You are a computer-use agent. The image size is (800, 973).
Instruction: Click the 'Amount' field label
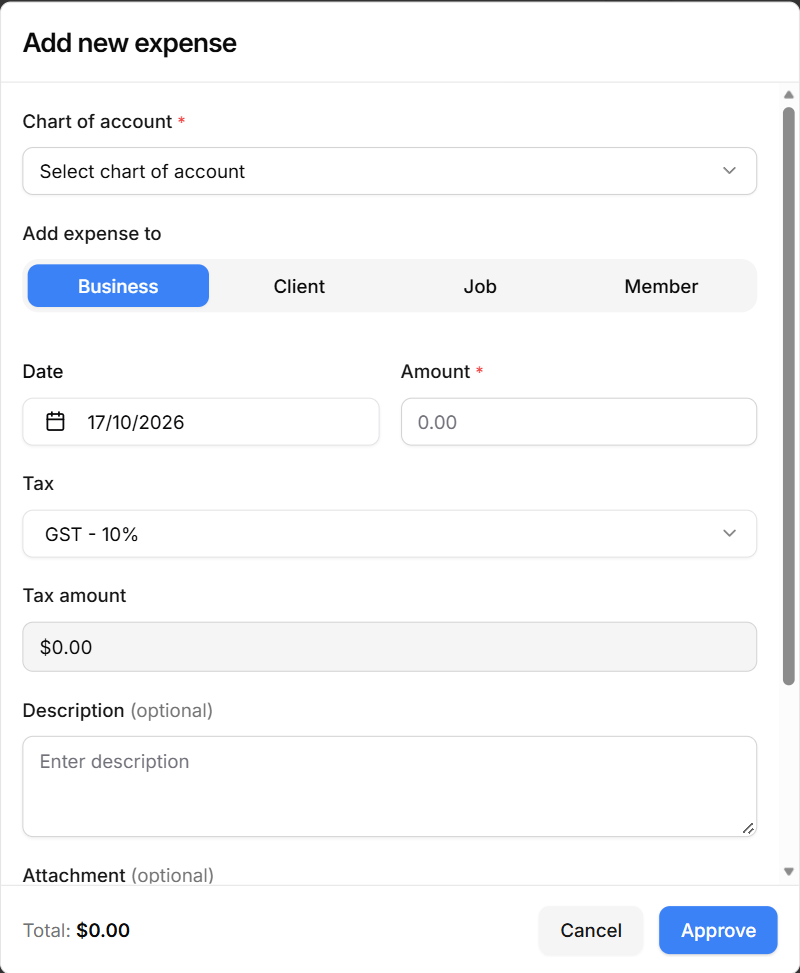click(436, 372)
